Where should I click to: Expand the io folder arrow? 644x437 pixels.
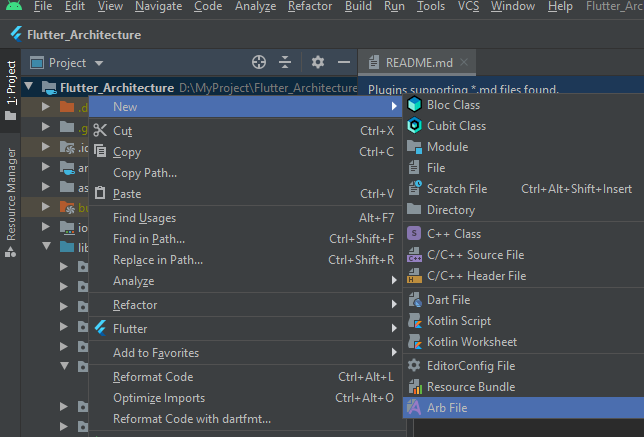coord(46,226)
